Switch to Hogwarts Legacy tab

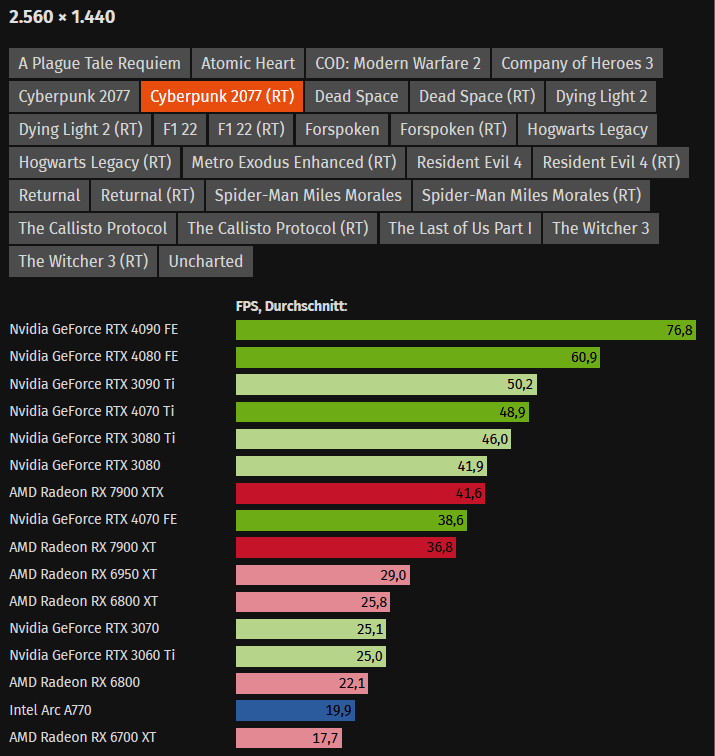587,130
